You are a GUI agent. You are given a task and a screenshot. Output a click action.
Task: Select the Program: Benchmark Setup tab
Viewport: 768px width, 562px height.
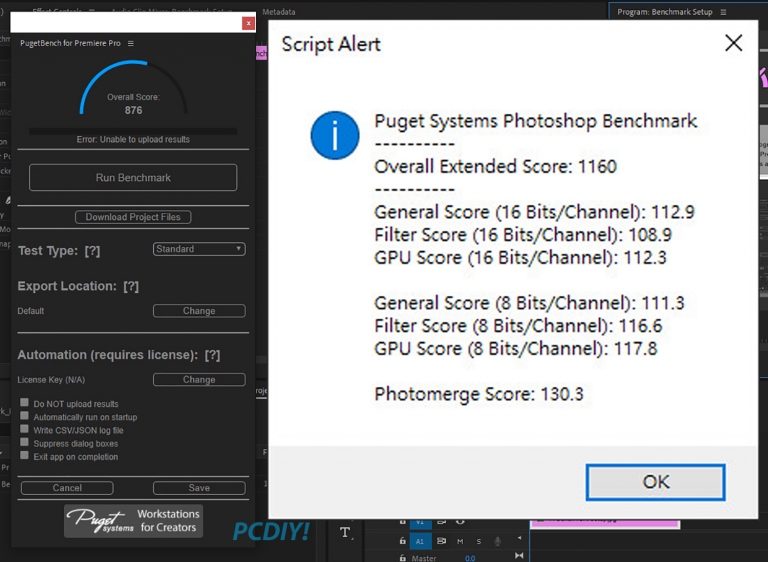point(665,12)
